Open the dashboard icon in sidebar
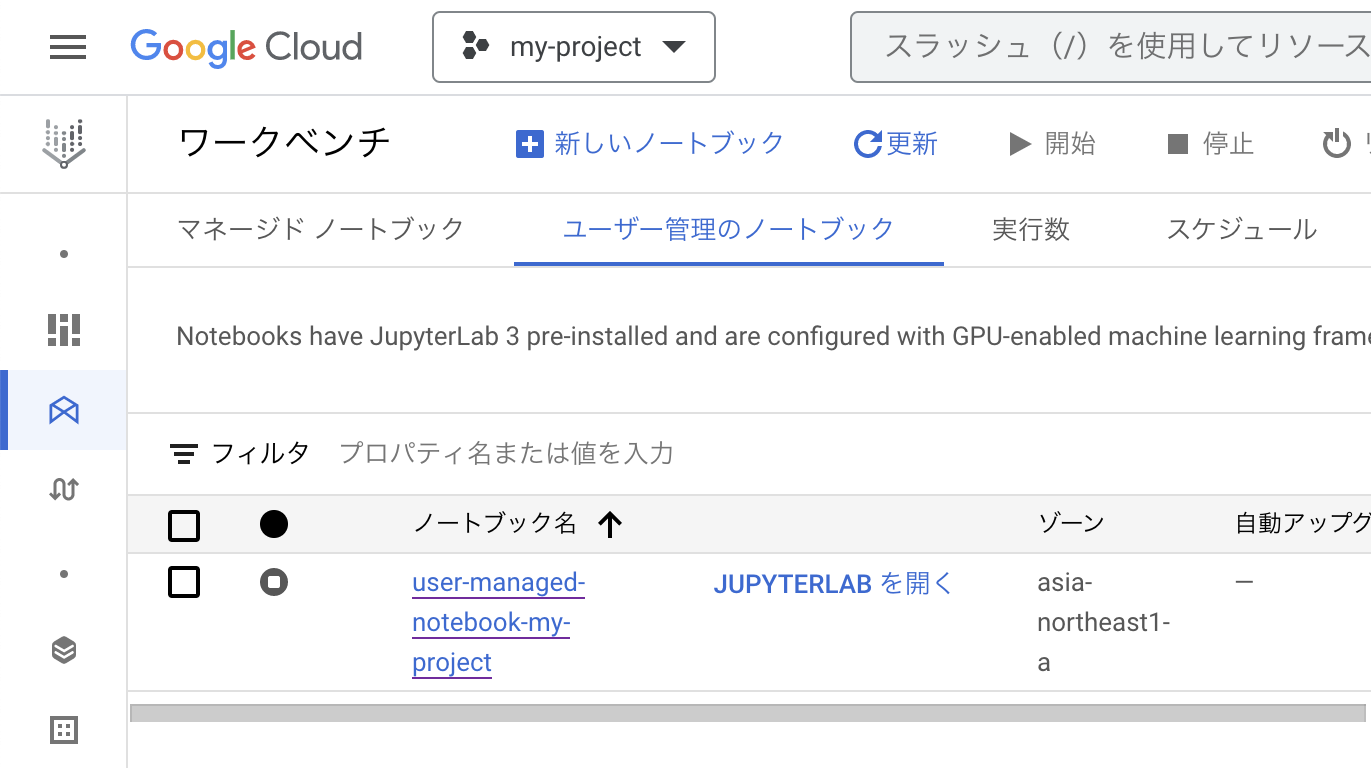 point(64,329)
